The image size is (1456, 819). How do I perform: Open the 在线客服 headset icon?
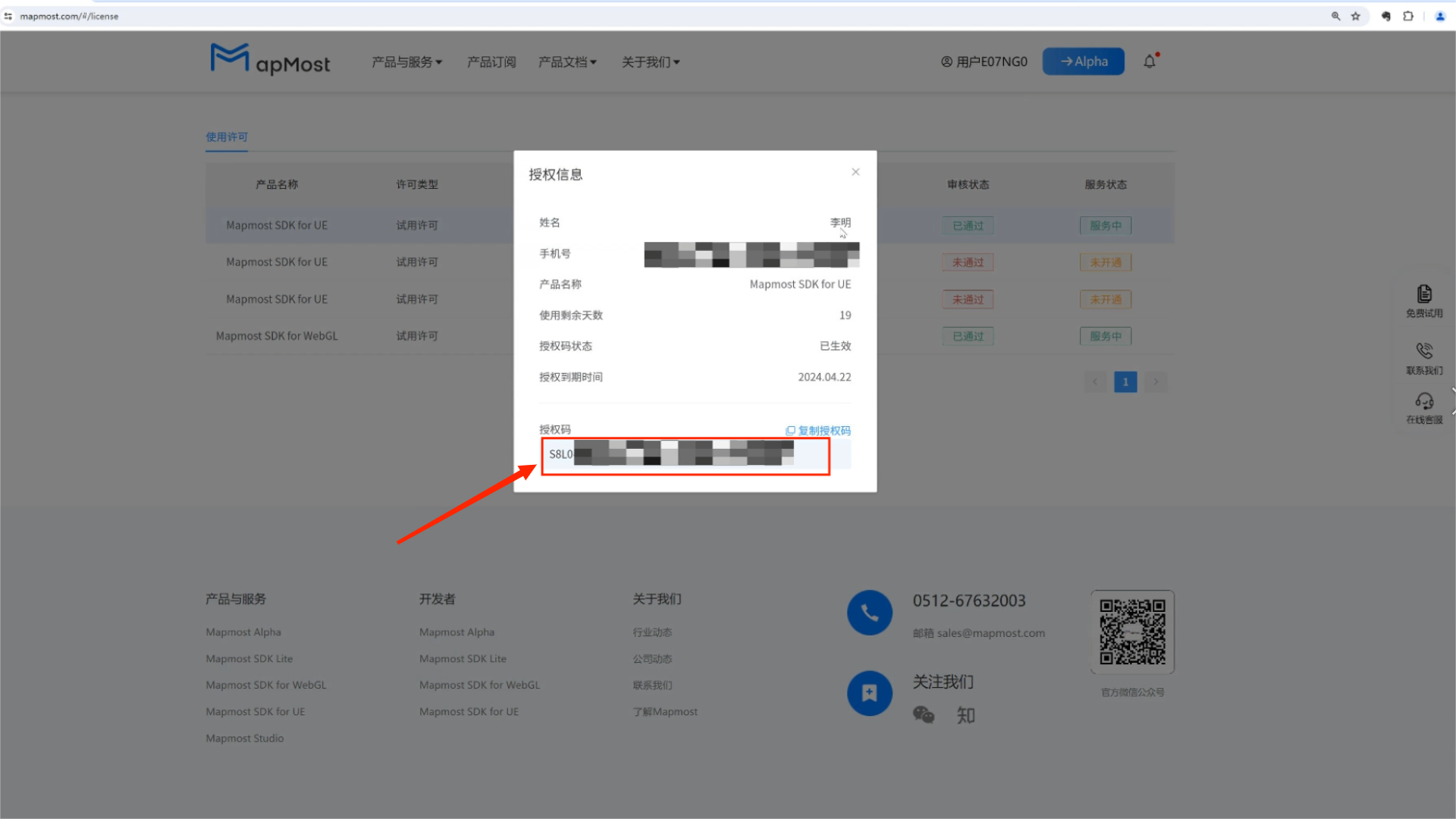pos(1424,400)
